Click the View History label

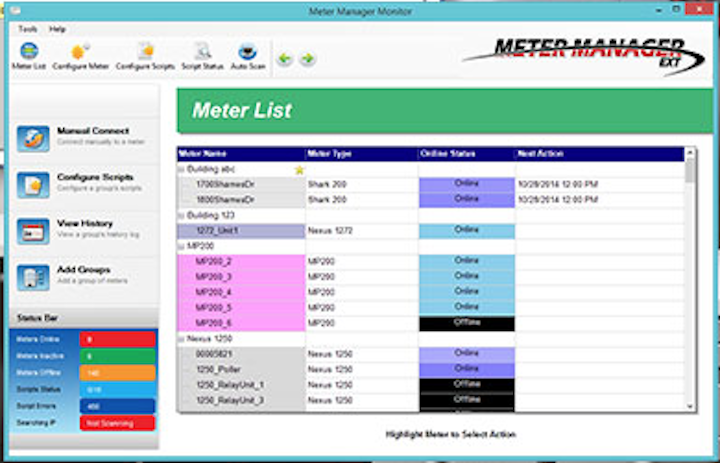85,223
